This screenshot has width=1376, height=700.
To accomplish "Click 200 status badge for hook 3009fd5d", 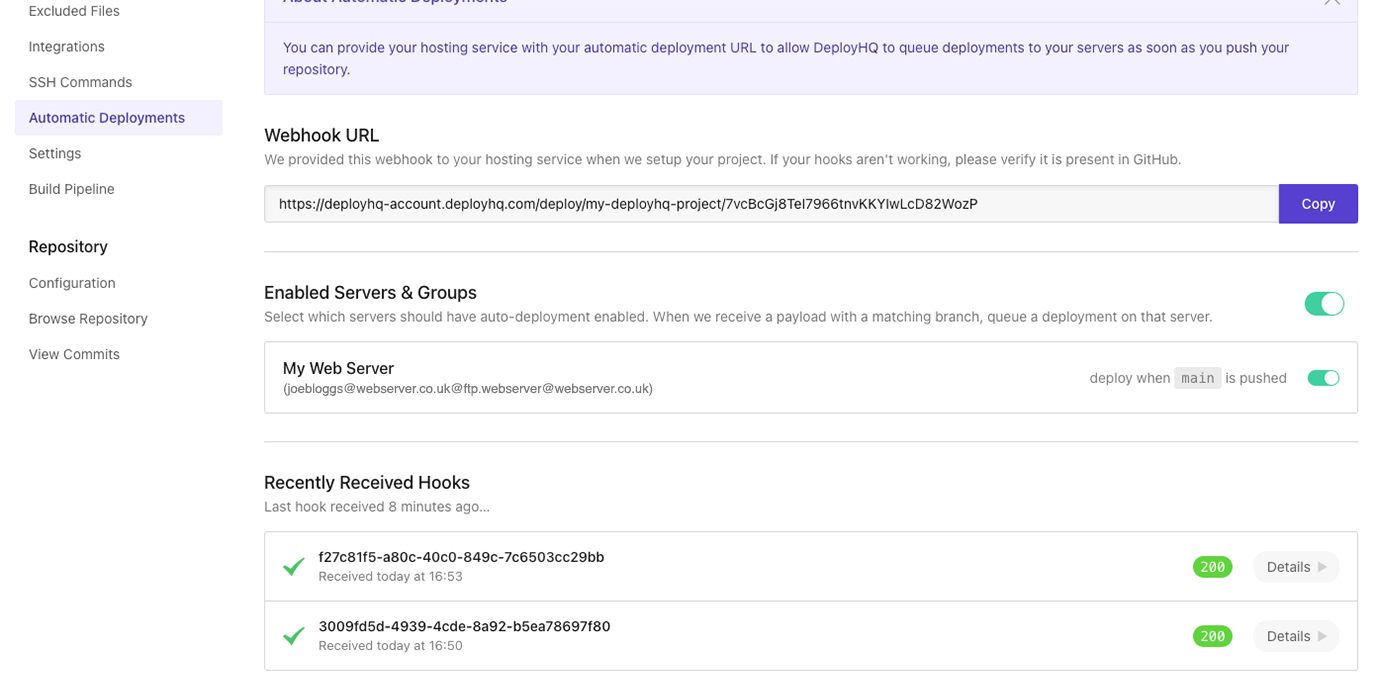I will pyautogui.click(x=1212, y=636).
